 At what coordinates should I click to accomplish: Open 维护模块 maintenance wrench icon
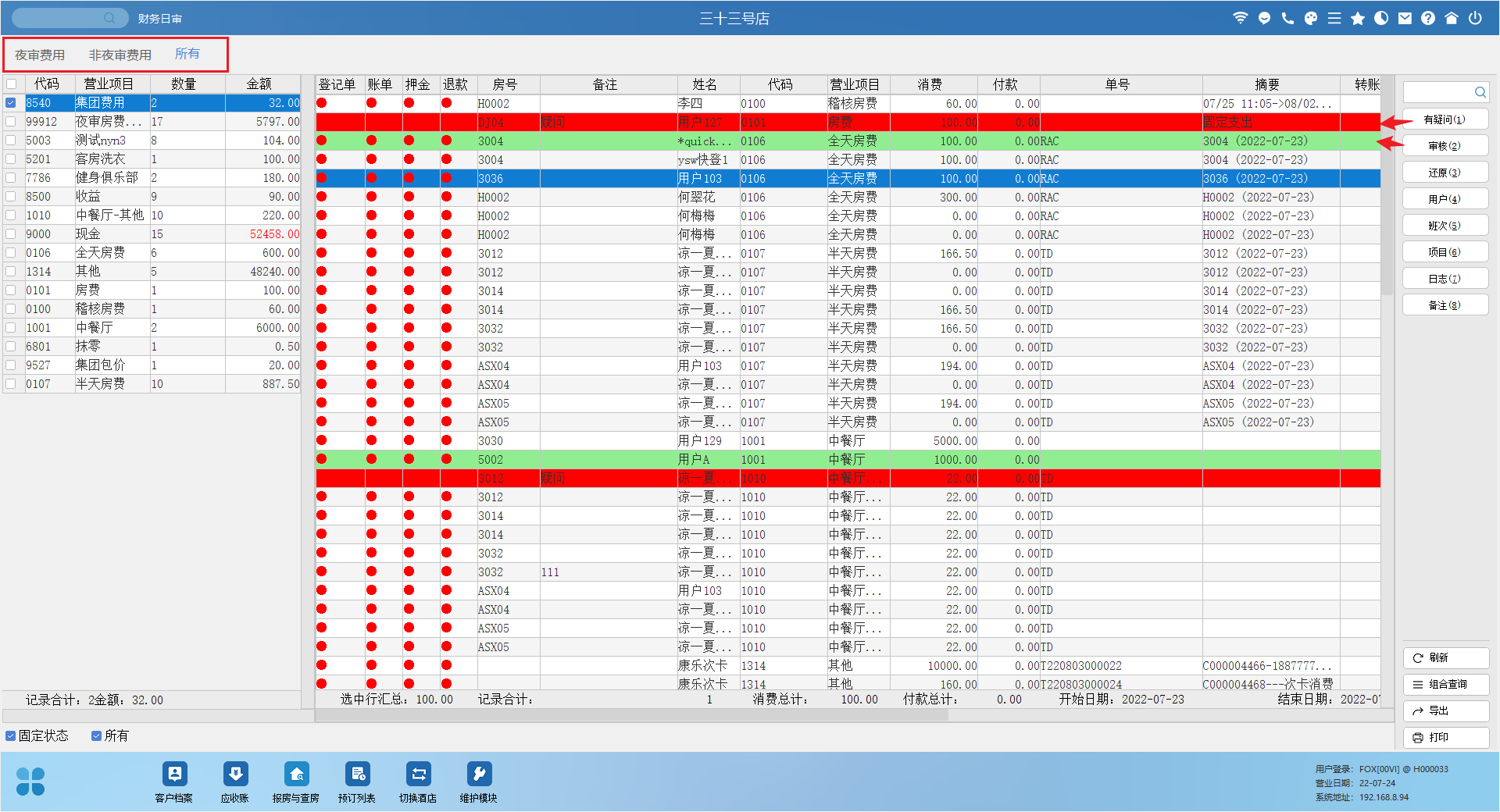(x=479, y=774)
